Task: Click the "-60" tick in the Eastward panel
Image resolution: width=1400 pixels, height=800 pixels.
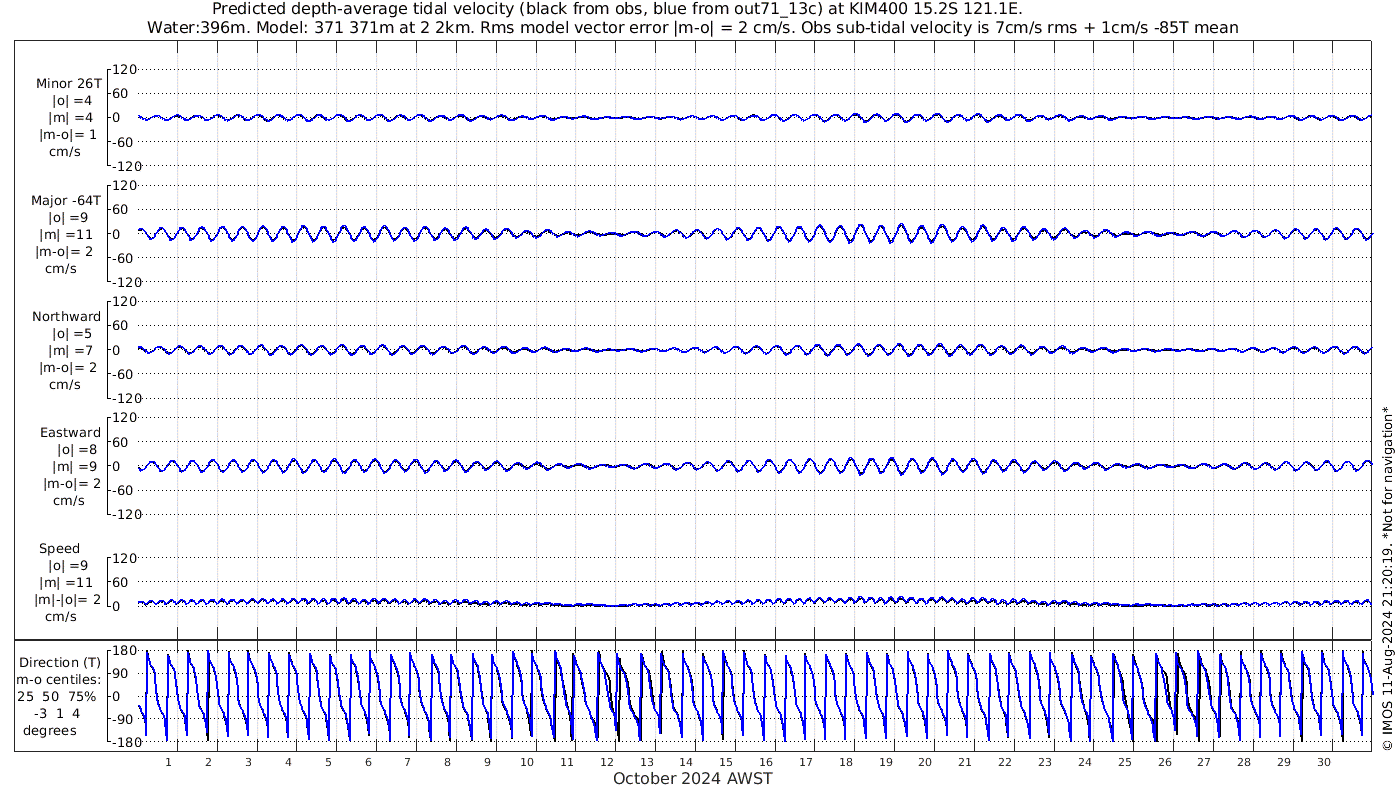Action: point(124,490)
